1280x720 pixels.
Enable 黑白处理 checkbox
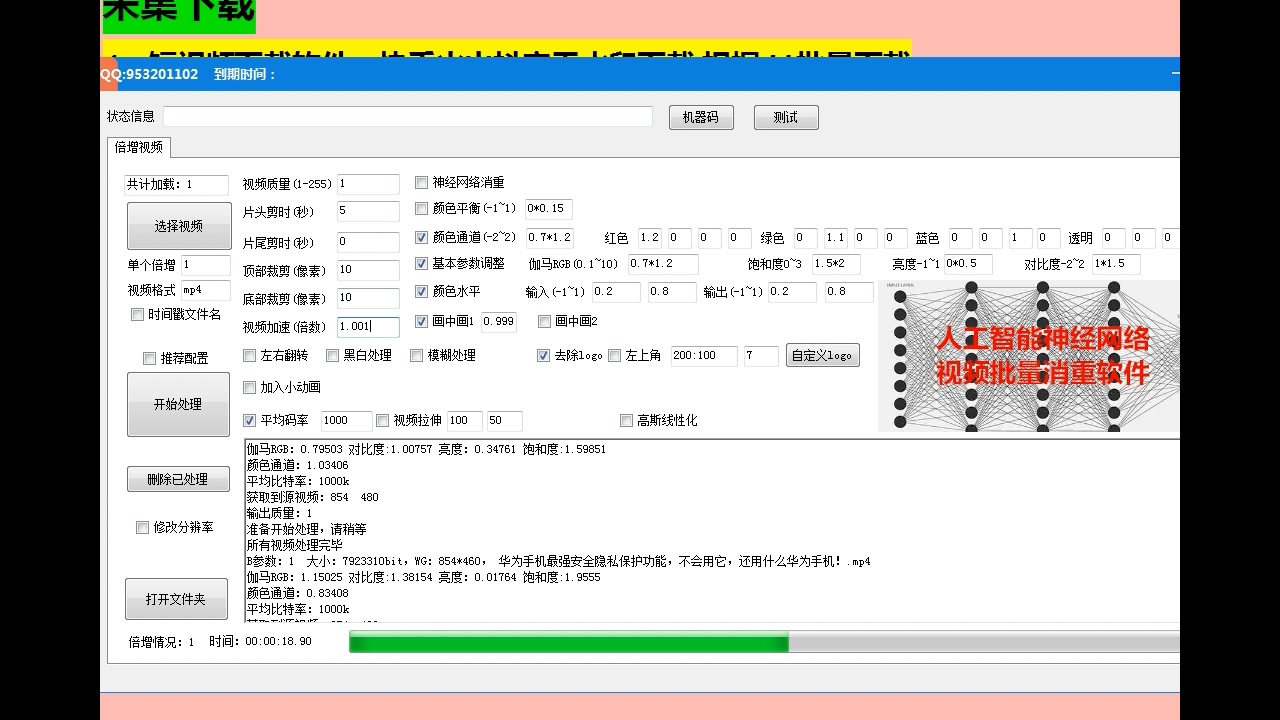(x=333, y=355)
